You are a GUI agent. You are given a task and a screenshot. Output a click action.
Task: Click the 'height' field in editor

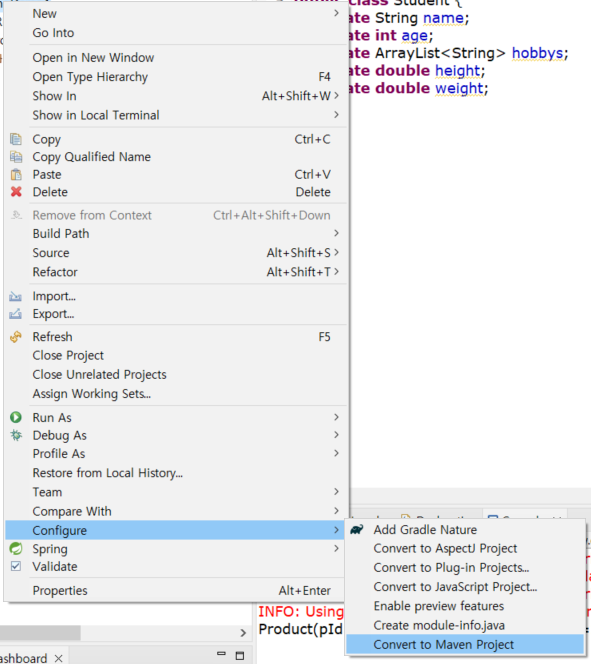pos(458,70)
